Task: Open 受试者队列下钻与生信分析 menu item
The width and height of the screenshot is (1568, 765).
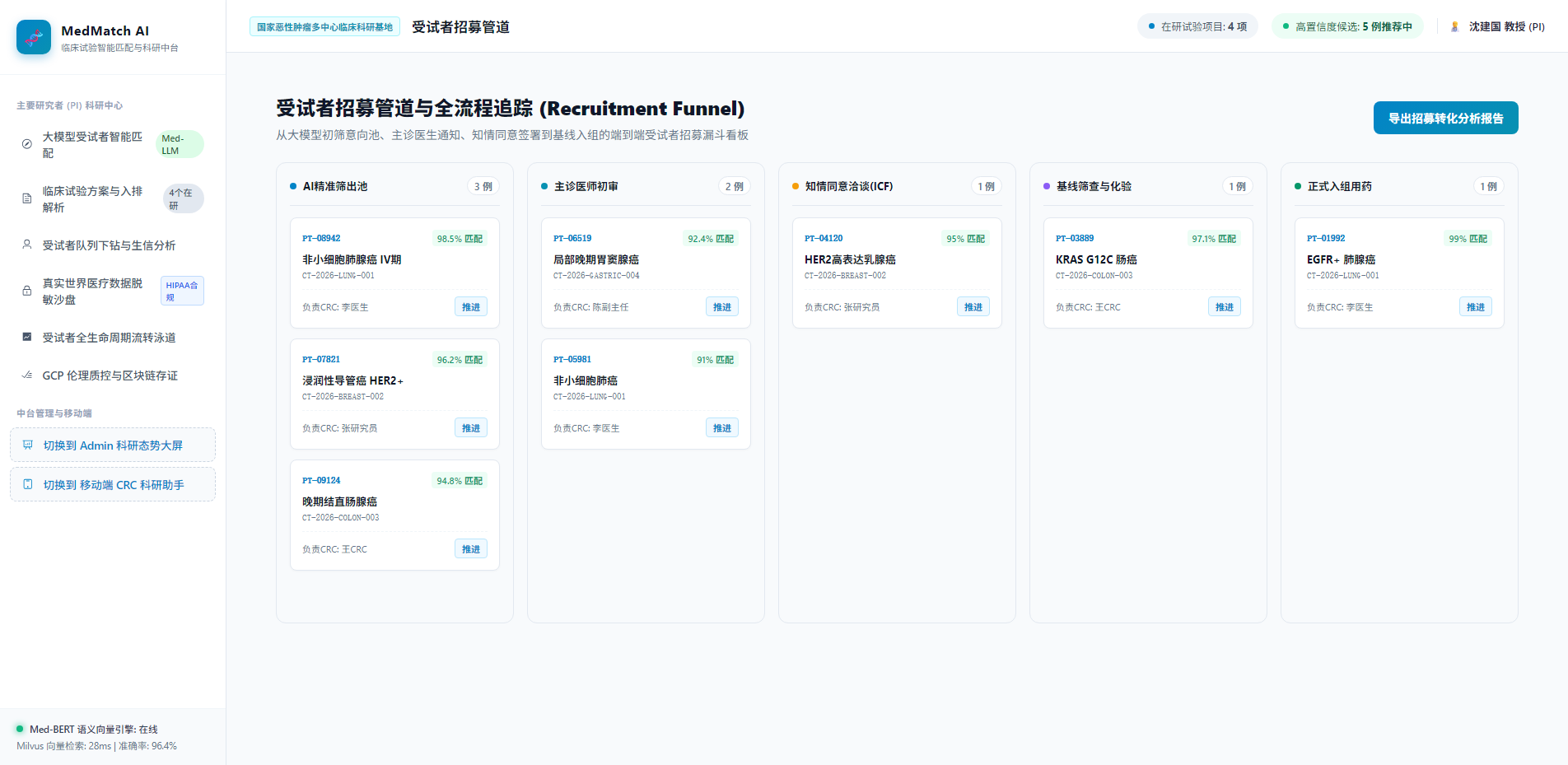Action: click(113, 245)
